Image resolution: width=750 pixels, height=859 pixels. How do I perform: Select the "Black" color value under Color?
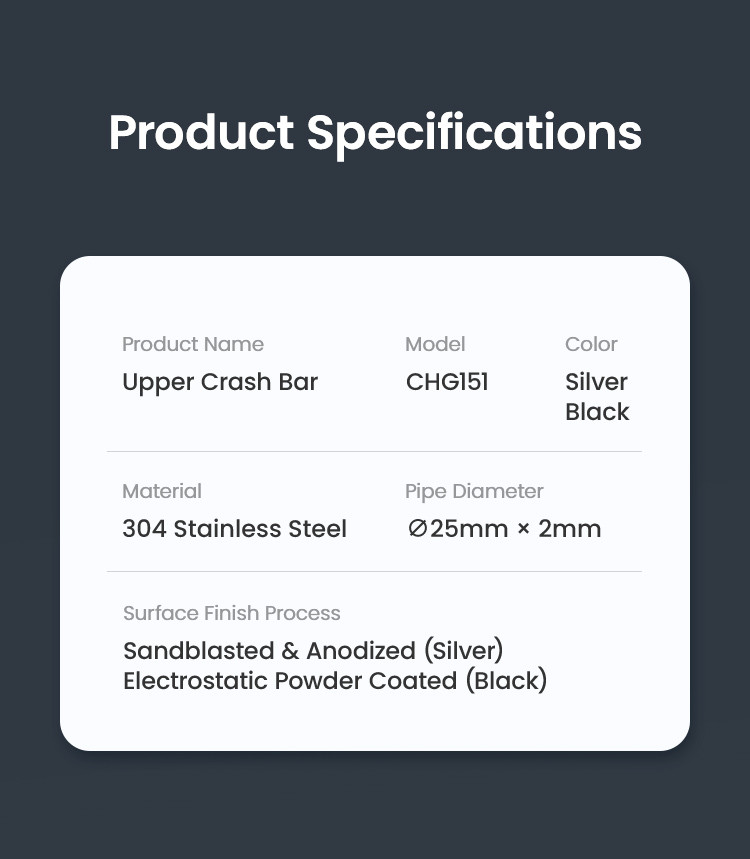coord(597,412)
